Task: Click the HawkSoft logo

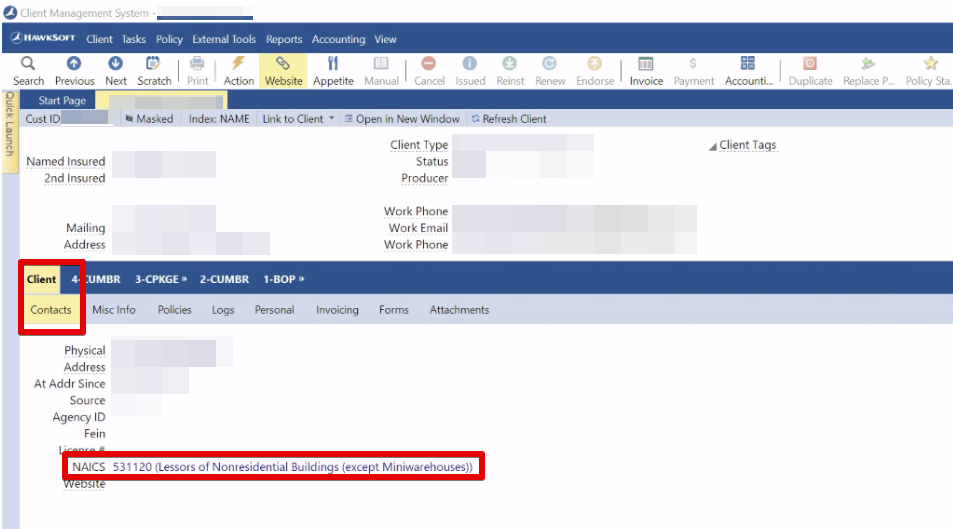Action: [43, 38]
